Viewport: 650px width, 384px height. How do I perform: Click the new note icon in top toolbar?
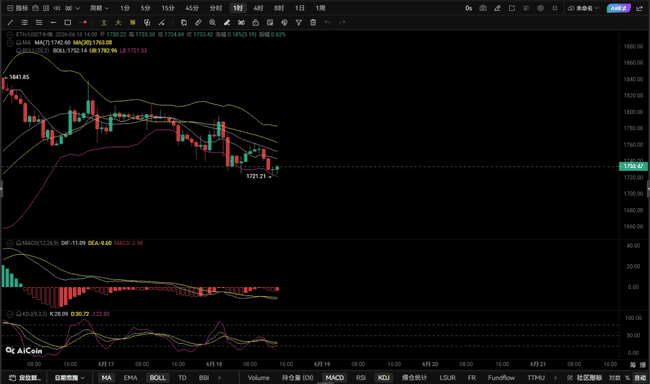click(512, 8)
